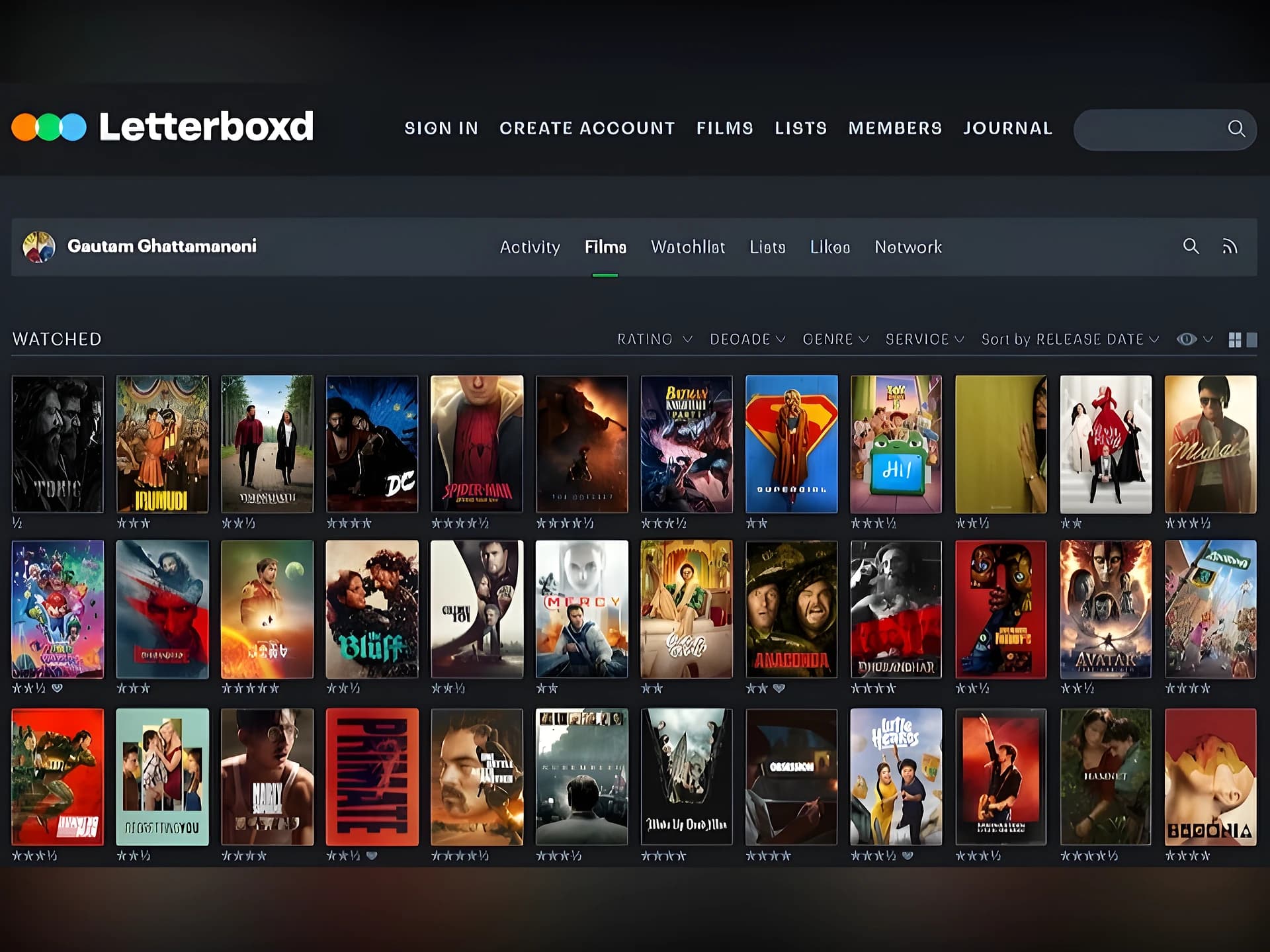Focus the top search input field

[1165, 129]
